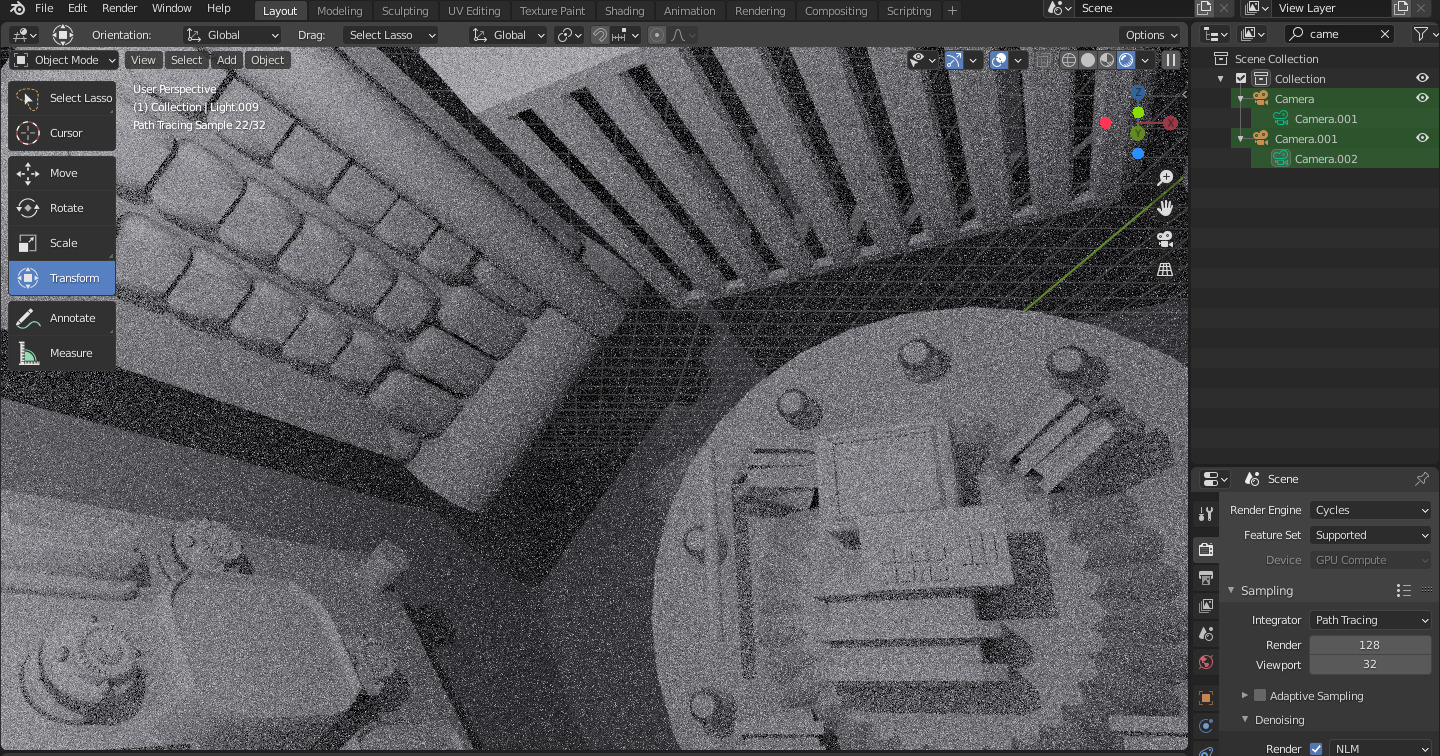Hide Camera.001 object via eye icon
The image size is (1440, 756).
[1422, 139]
